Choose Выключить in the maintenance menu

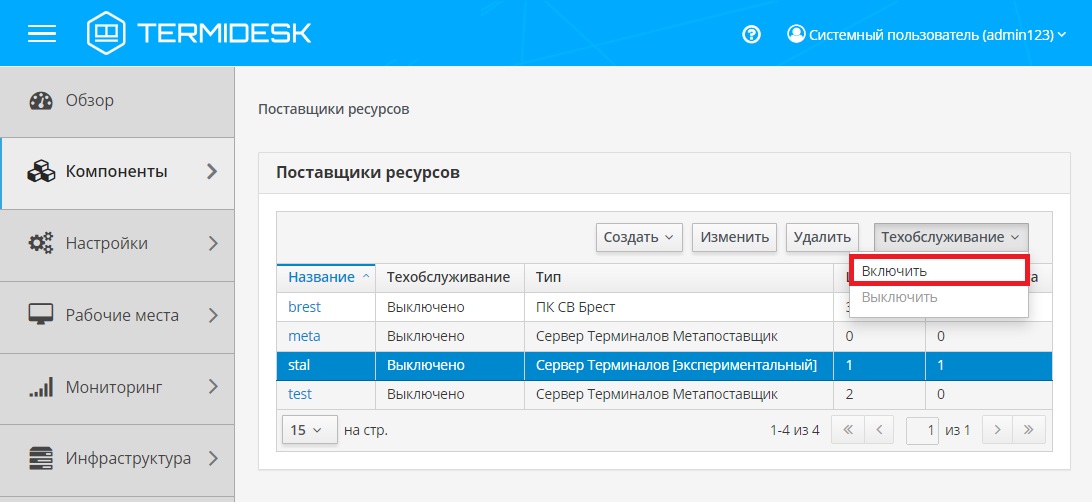[x=900, y=297]
